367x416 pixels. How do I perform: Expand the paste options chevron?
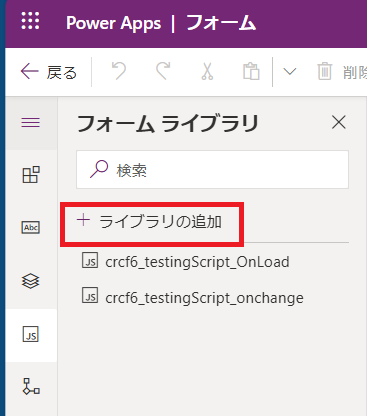289,71
